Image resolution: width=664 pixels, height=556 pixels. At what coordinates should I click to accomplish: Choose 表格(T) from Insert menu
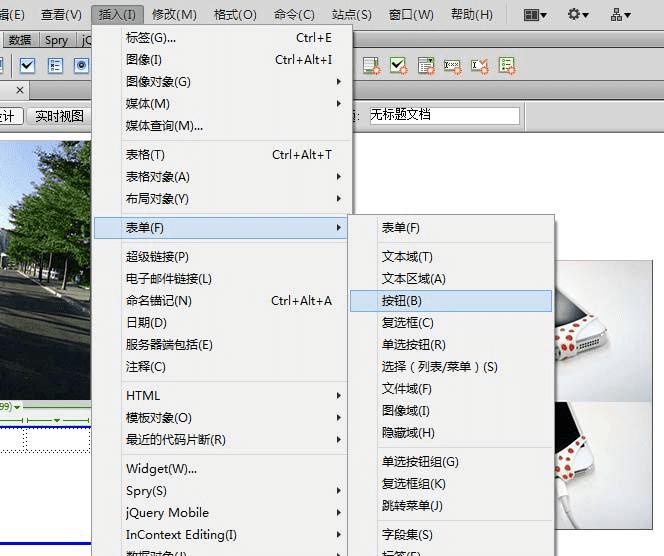coord(223,155)
